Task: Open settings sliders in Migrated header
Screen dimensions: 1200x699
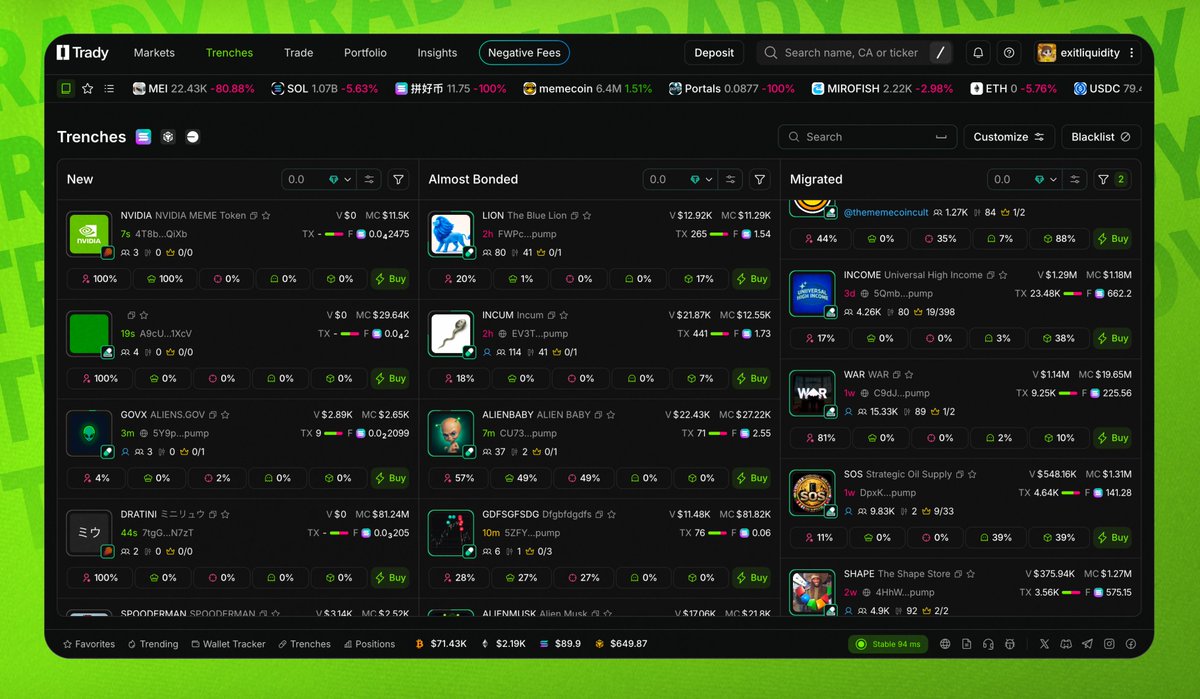Action: pyautogui.click(x=1074, y=179)
